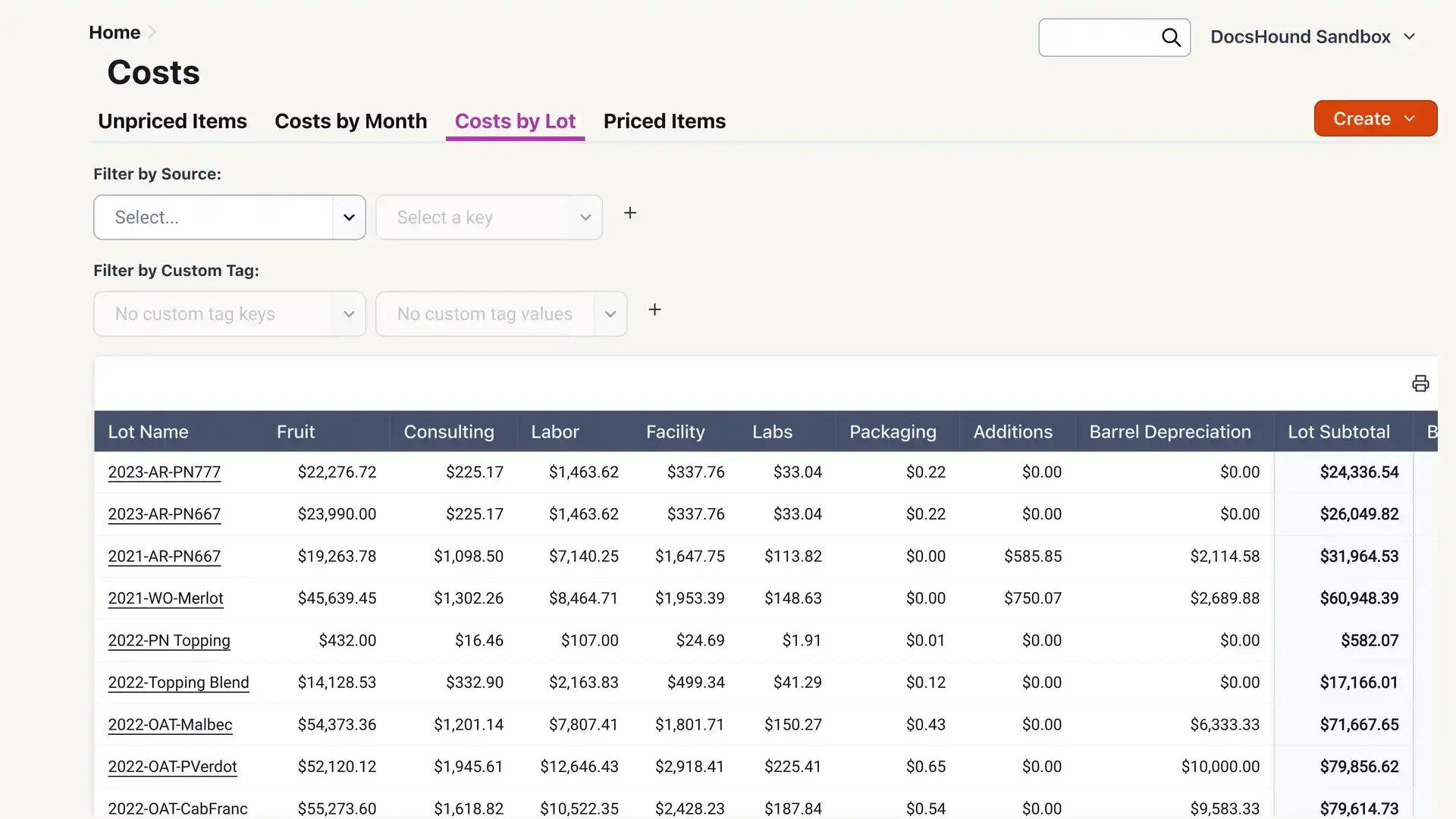Click the DocsHound Sandbox dropdown
This screenshot has width=1456, height=819.
click(x=1312, y=36)
